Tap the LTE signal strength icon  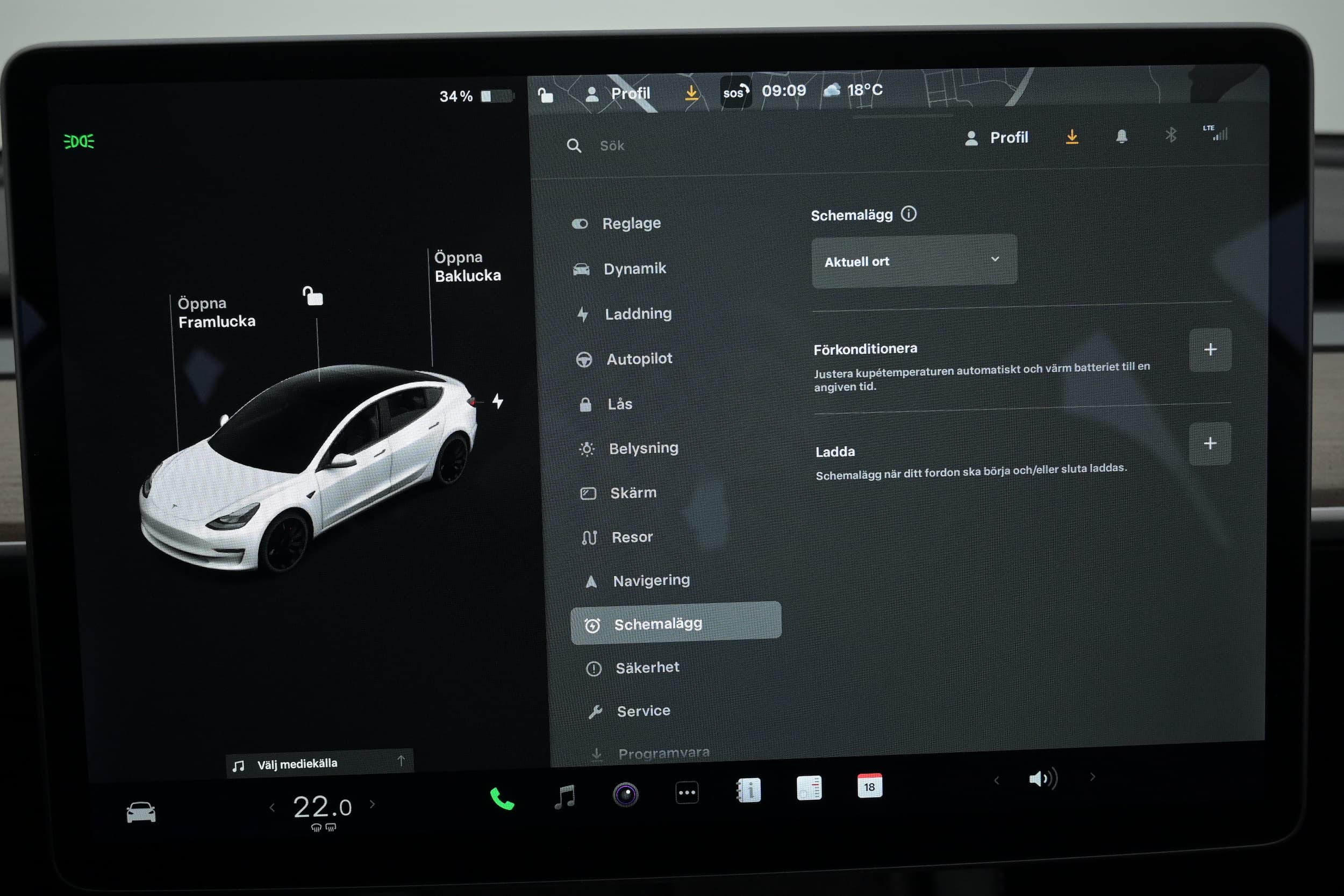point(1216,133)
